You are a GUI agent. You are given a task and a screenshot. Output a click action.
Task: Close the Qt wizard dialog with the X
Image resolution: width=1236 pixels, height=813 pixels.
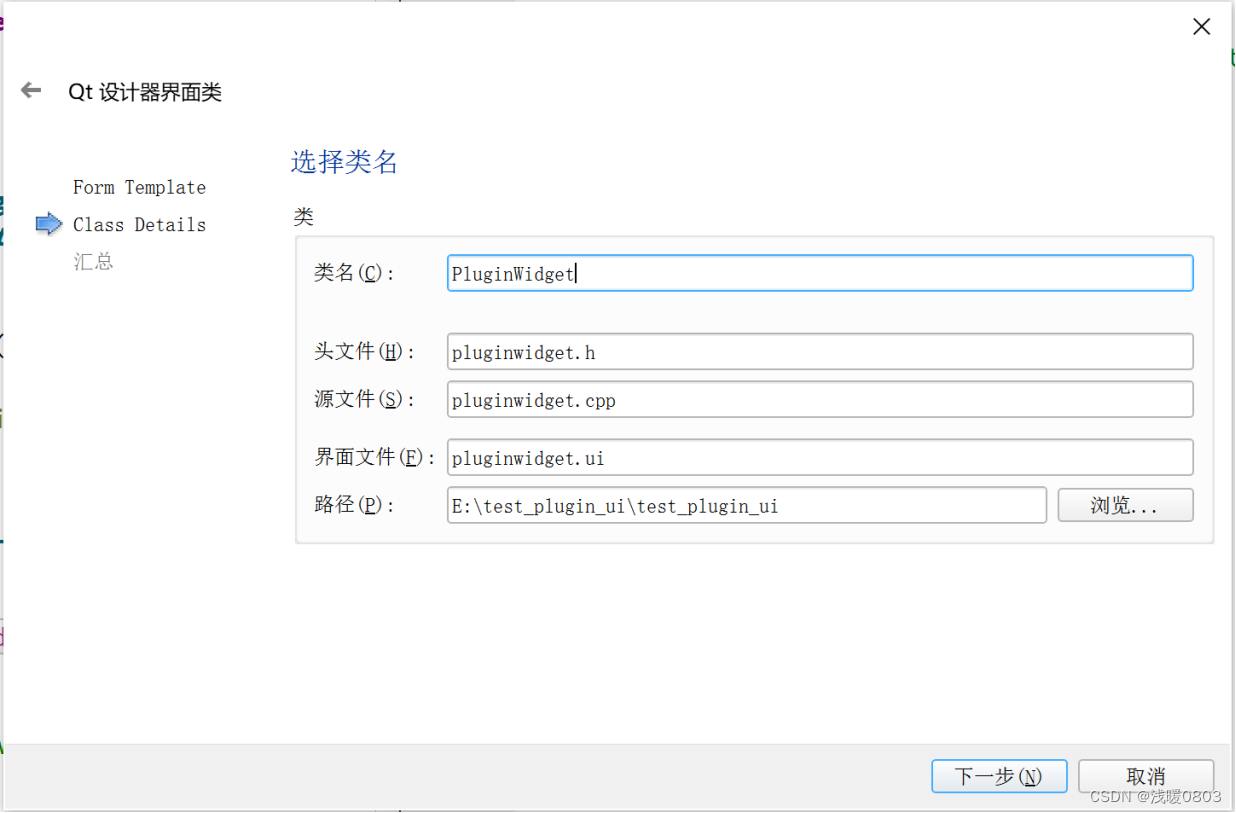point(1201,26)
